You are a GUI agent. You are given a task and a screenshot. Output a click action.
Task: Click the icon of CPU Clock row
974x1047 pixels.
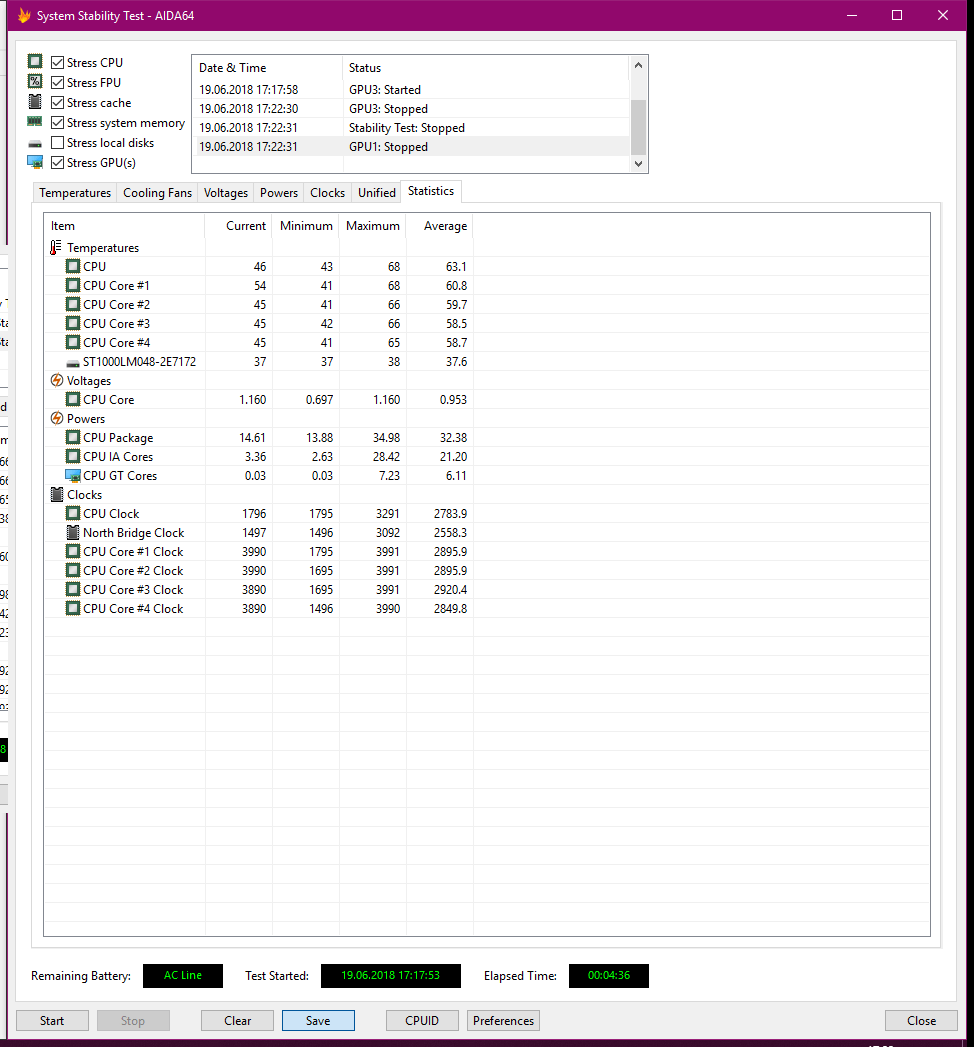(x=73, y=513)
